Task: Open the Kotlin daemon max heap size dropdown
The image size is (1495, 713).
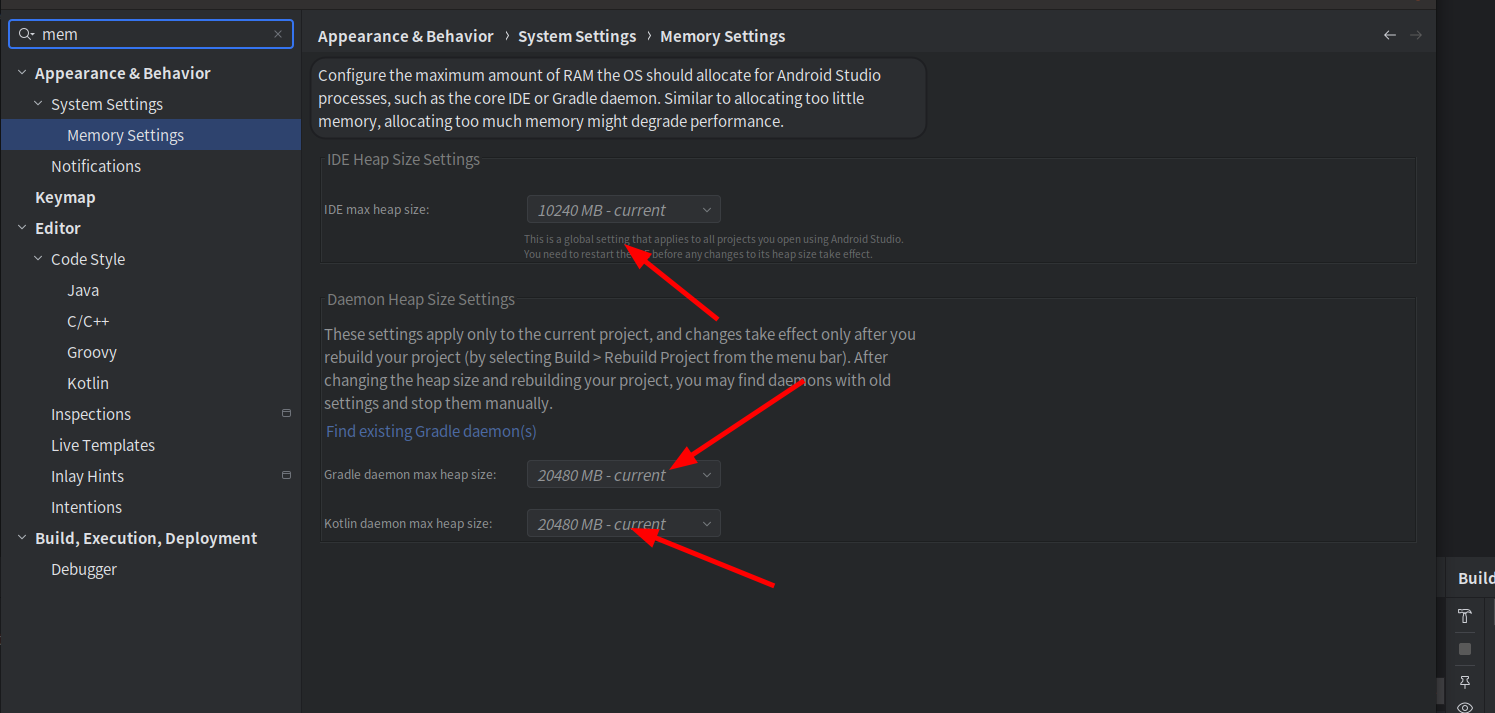Action: tap(623, 524)
